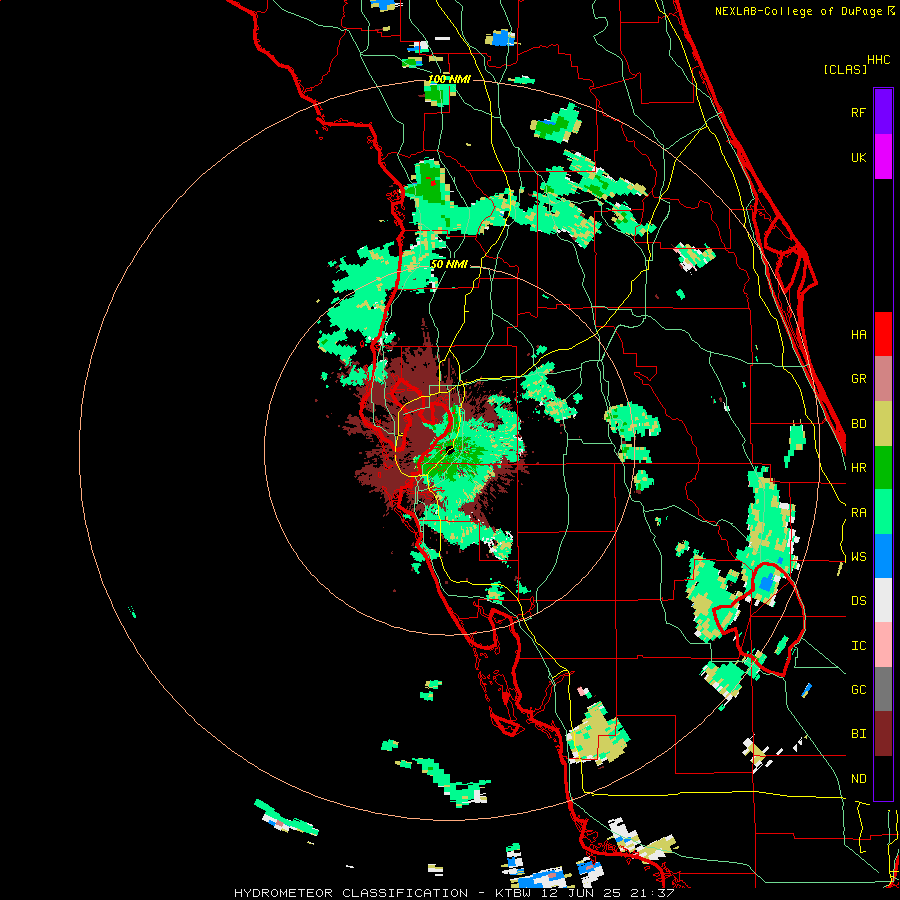Click the ND legend label
This screenshot has height=900, width=900.
coord(858,779)
